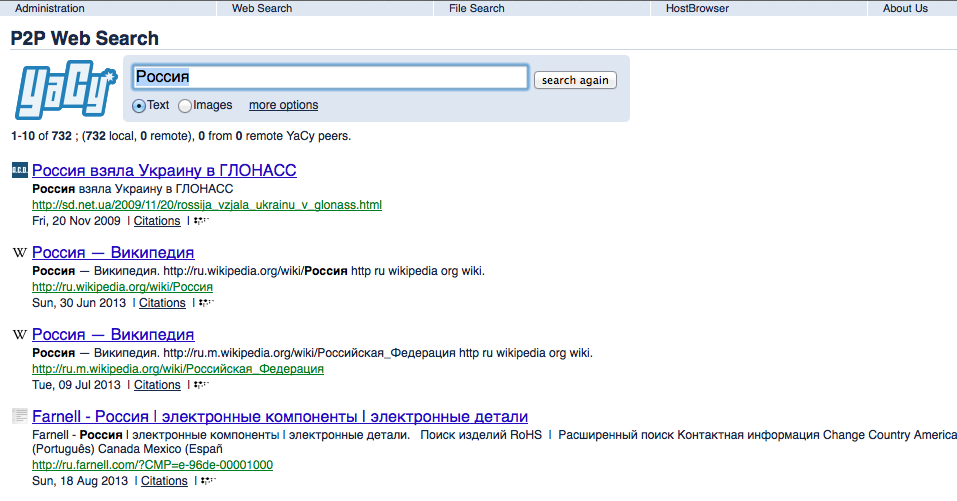The height and width of the screenshot is (501, 957).
Task: Click the 1-10 of 732 results summary
Action: [181, 136]
